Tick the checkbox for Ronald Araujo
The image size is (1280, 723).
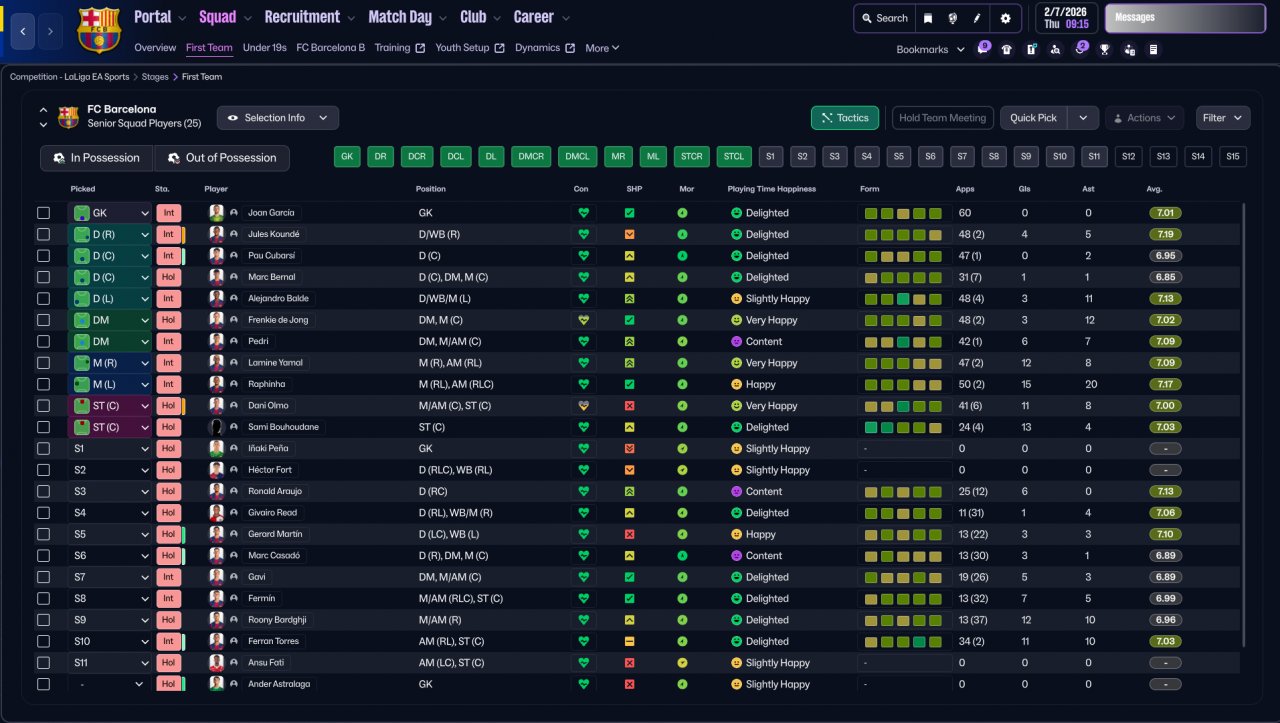point(43,491)
